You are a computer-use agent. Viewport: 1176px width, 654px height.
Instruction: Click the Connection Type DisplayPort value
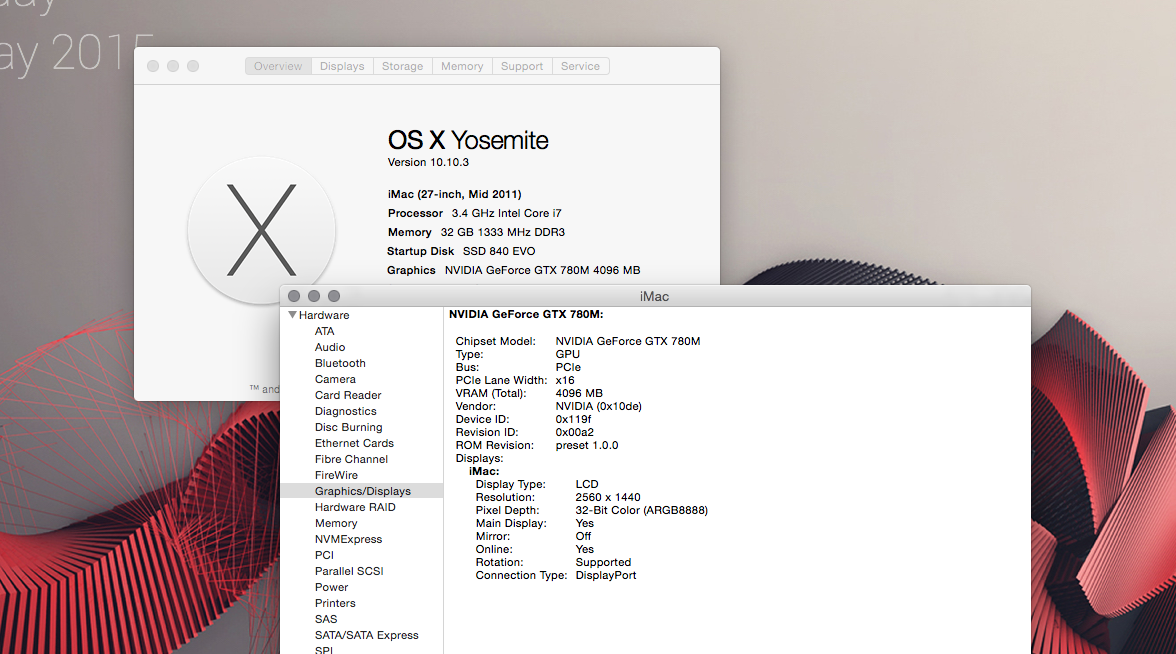pyautogui.click(x=606, y=575)
